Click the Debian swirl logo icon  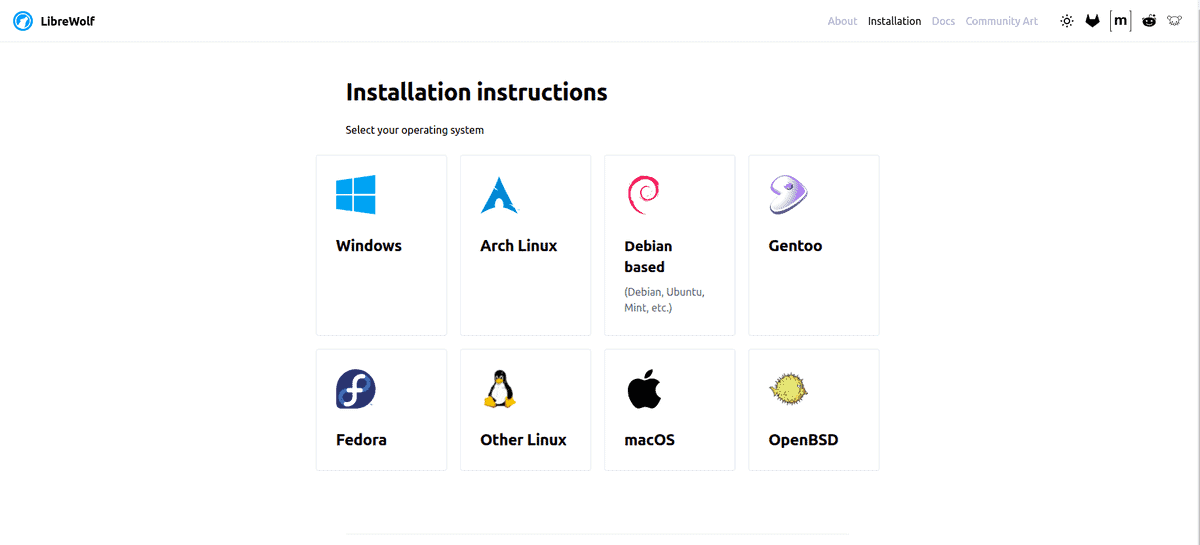click(x=643, y=195)
